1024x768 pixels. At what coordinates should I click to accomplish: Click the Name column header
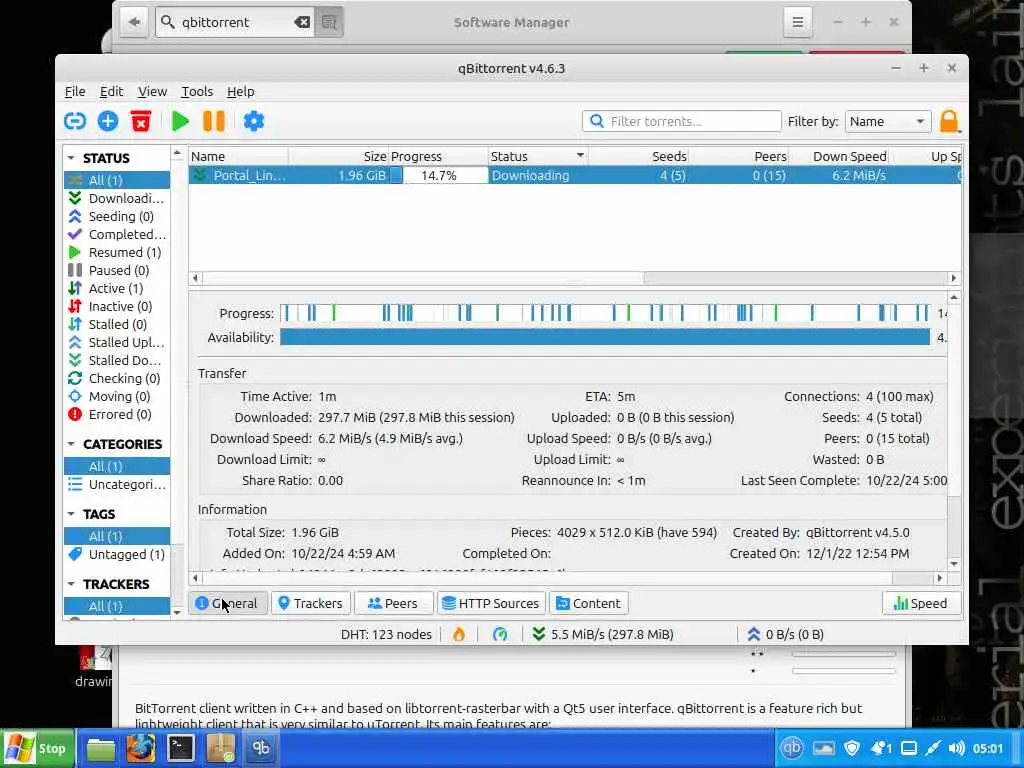(238, 156)
